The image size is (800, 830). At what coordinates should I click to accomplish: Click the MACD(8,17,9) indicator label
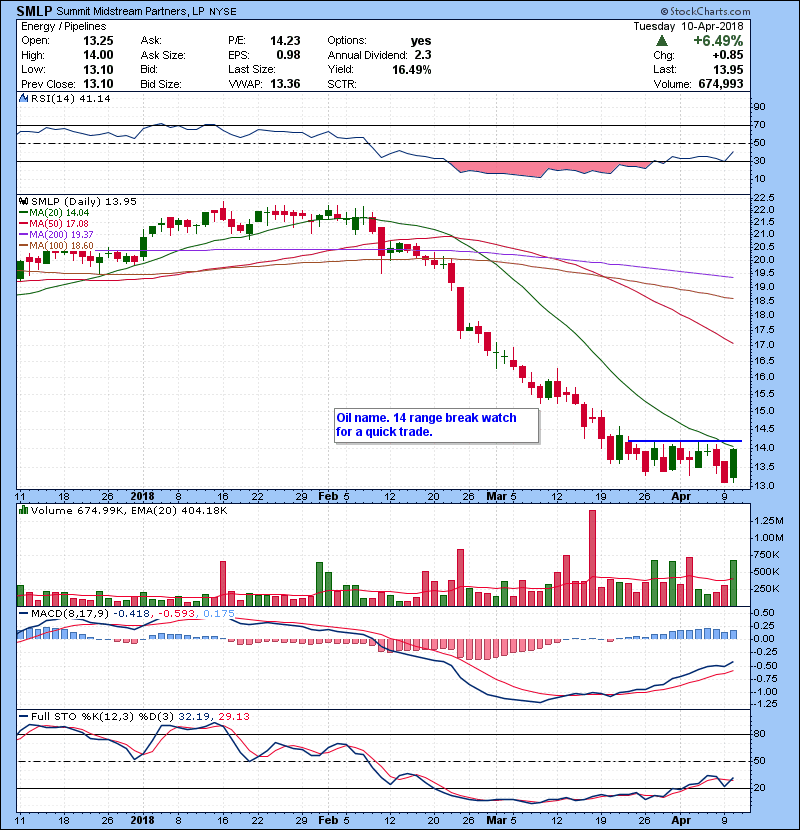(x=70, y=614)
